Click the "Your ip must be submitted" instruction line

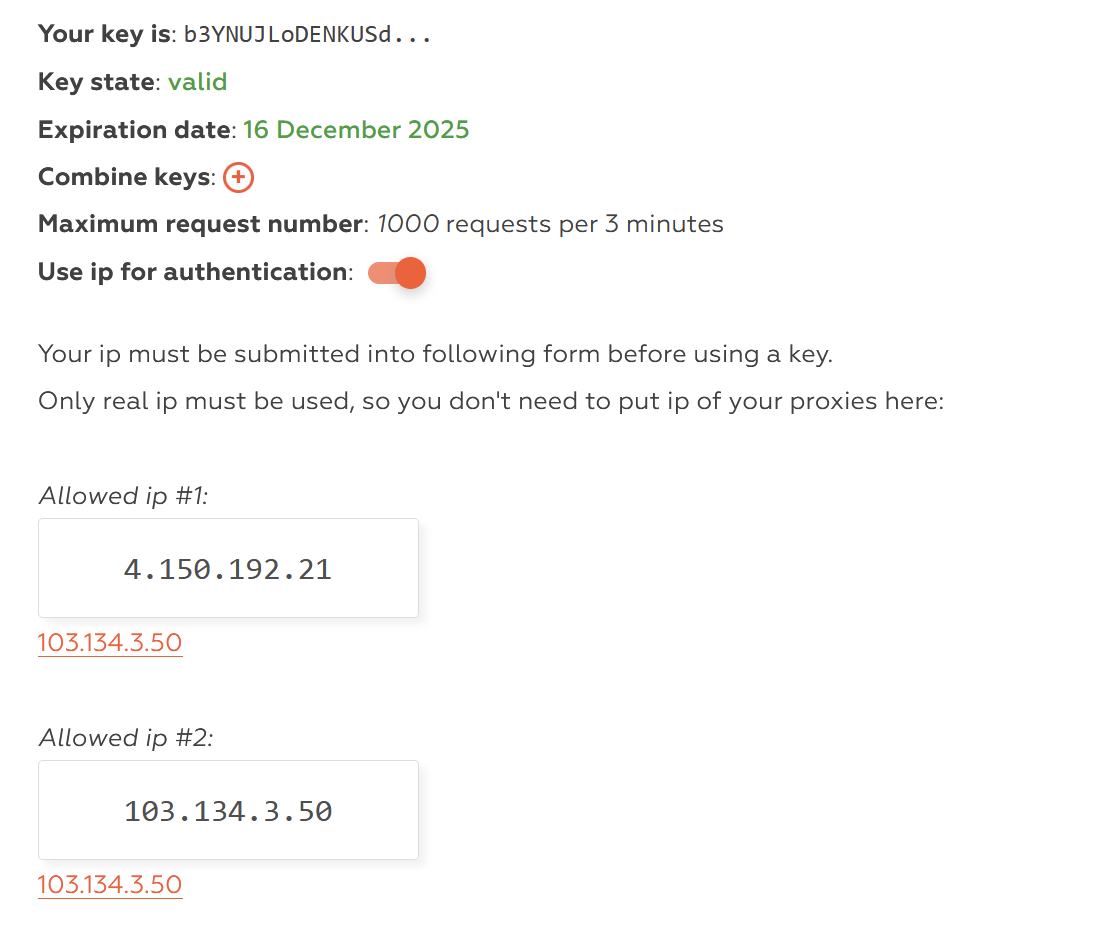pyautogui.click(x=435, y=353)
